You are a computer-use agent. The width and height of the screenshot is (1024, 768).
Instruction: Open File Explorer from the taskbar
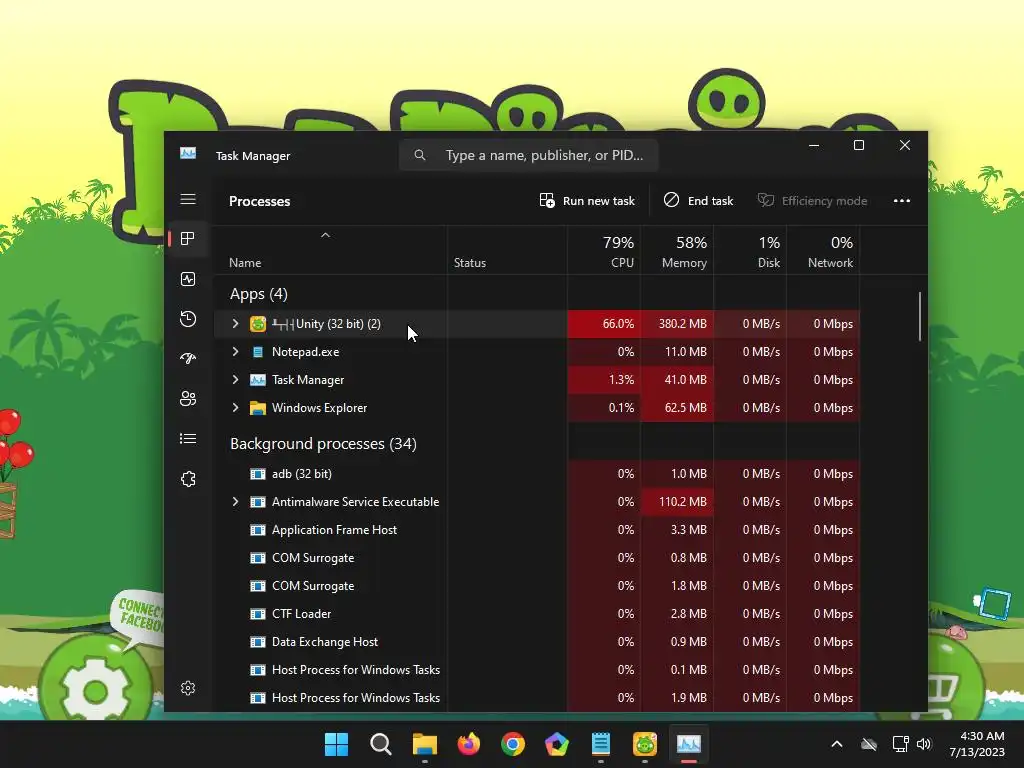click(425, 744)
